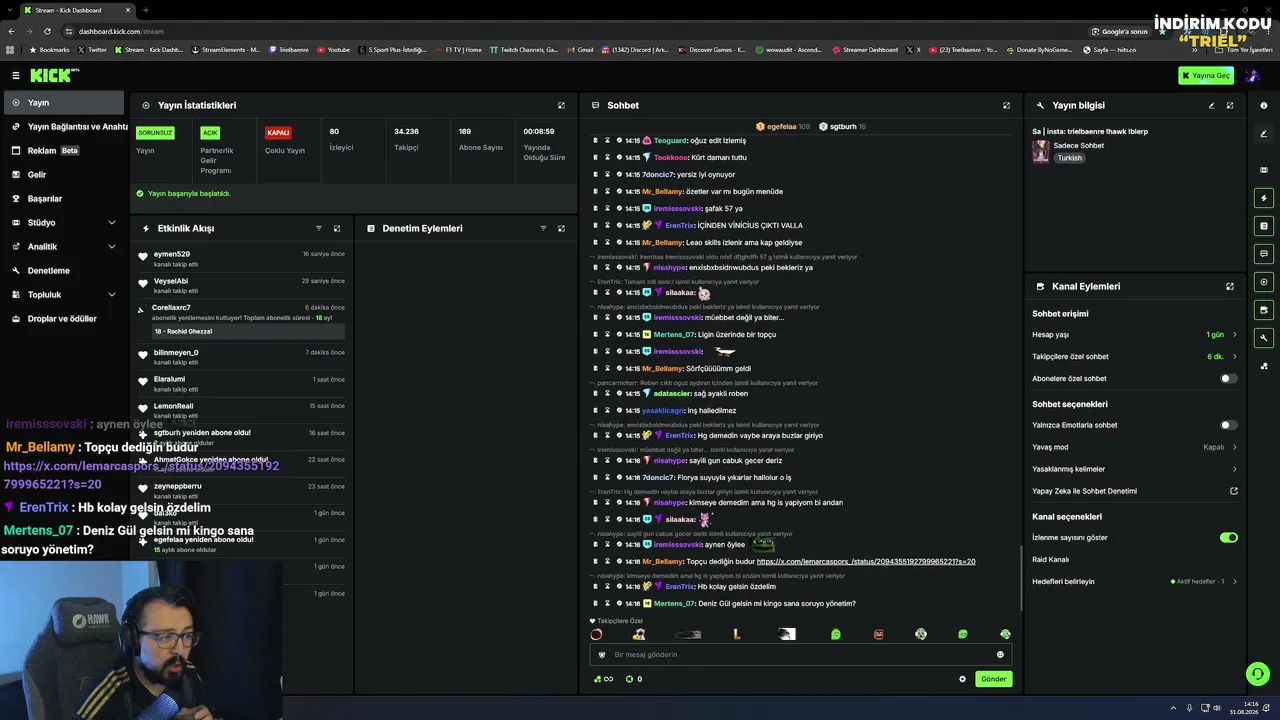Screen dimensions: 1280x720
Task: Pick the red angry square emote
Action: 879,634
